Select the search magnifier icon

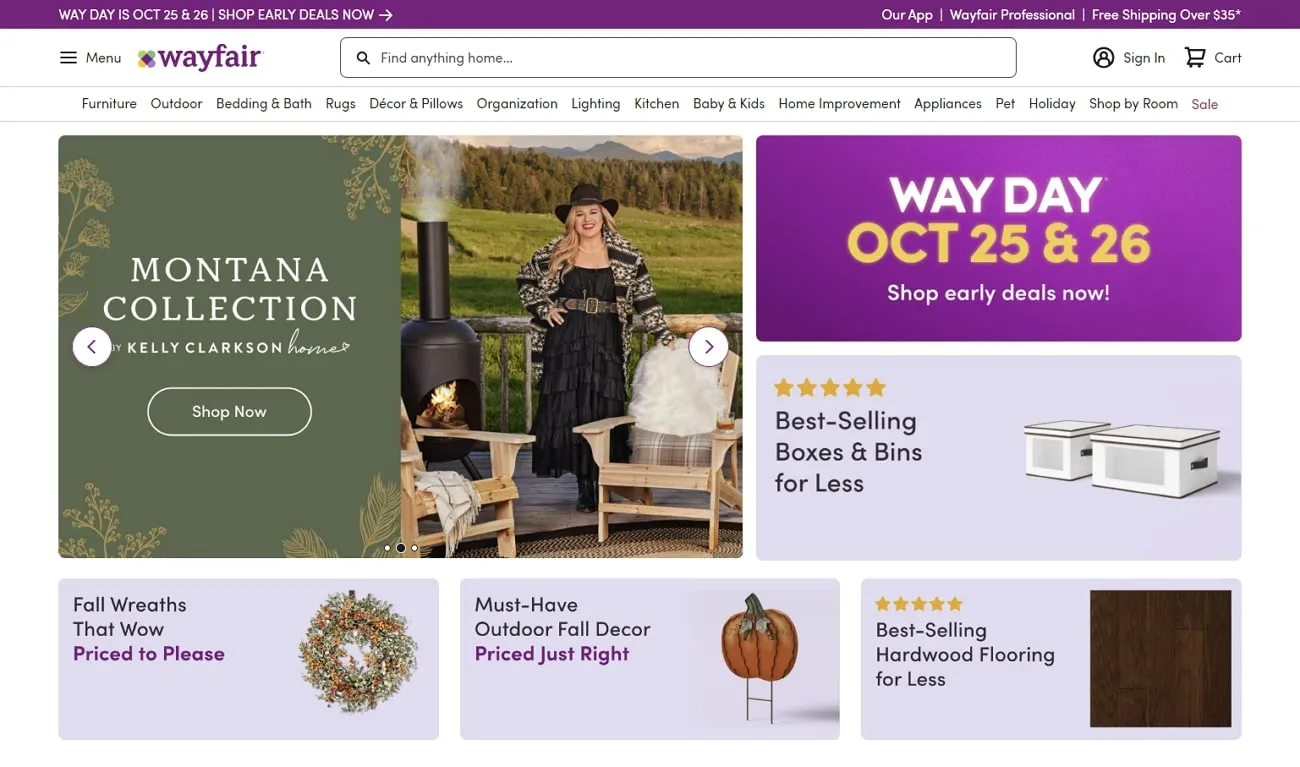[363, 57]
